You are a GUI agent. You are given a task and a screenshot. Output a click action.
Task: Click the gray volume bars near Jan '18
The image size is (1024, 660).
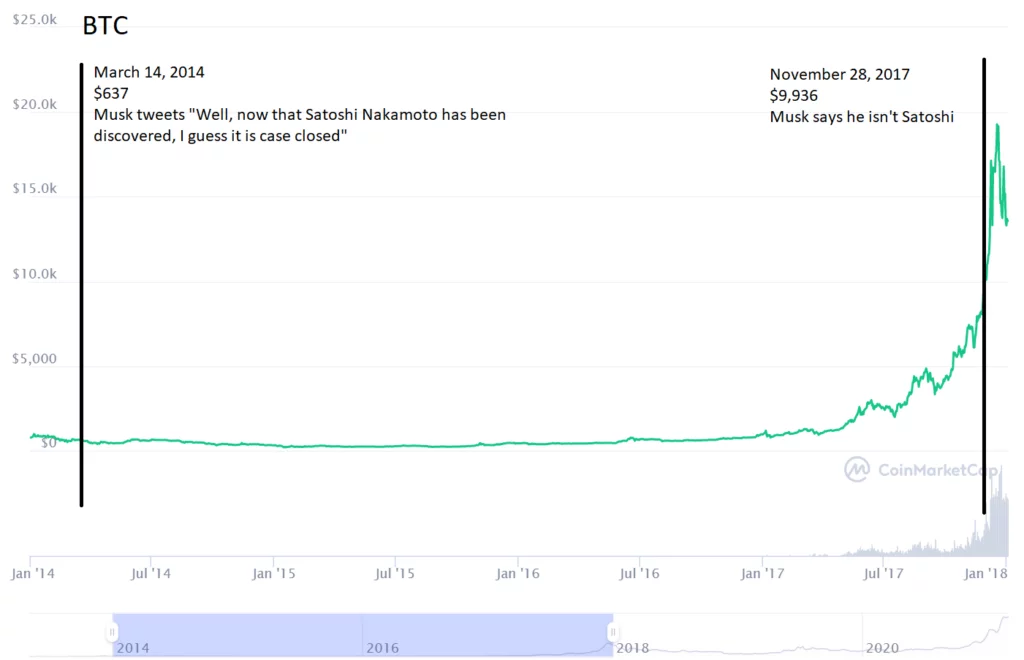point(998,520)
